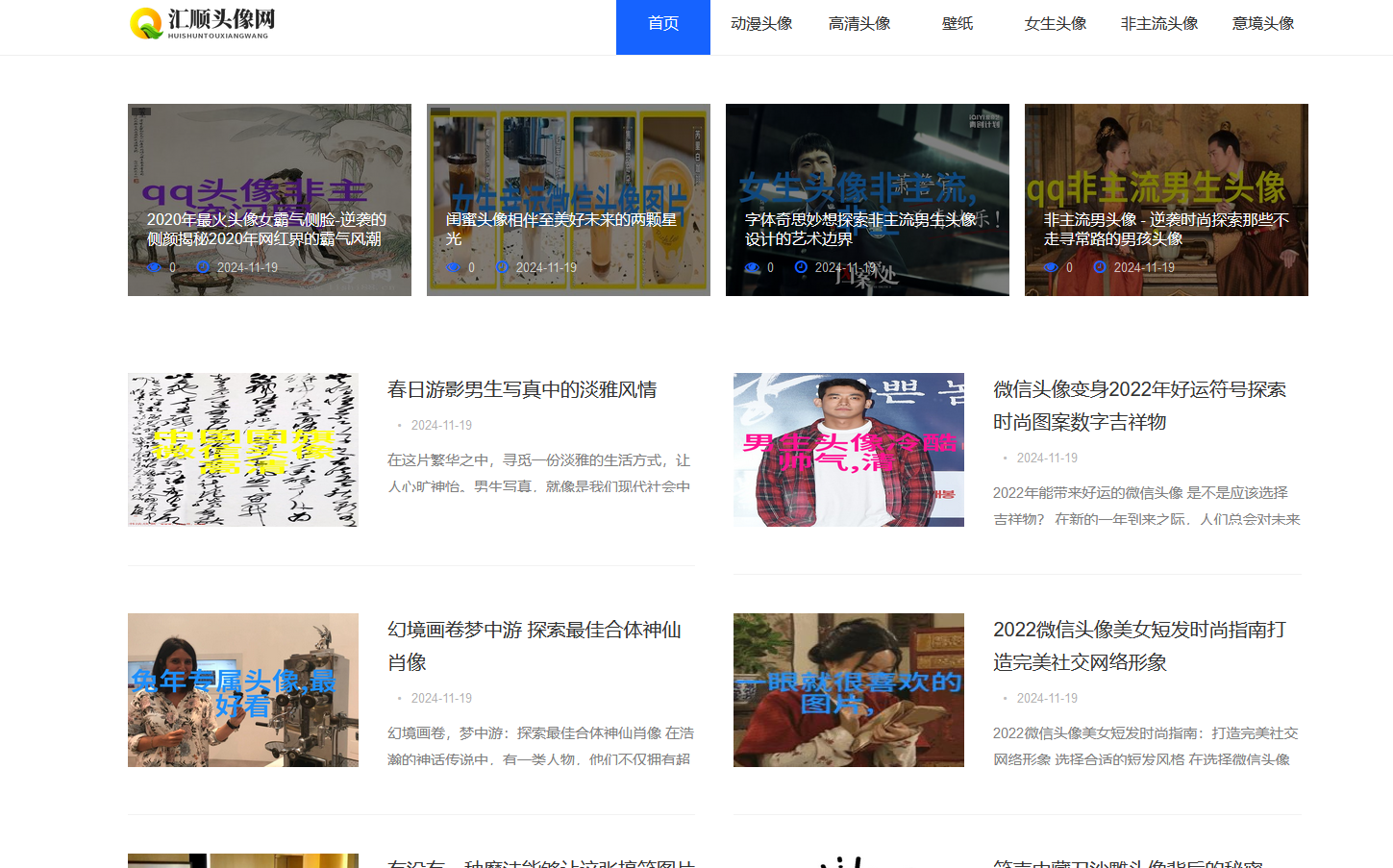Click the date 2024-11-19 on 非主流男头像 card
1393x868 pixels.
click(1144, 267)
